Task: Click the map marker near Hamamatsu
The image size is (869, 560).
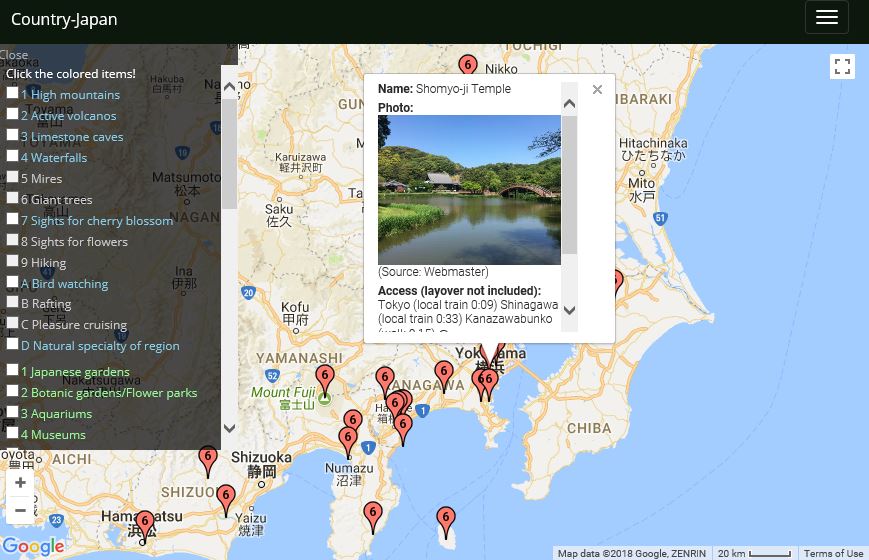Action: (x=145, y=524)
